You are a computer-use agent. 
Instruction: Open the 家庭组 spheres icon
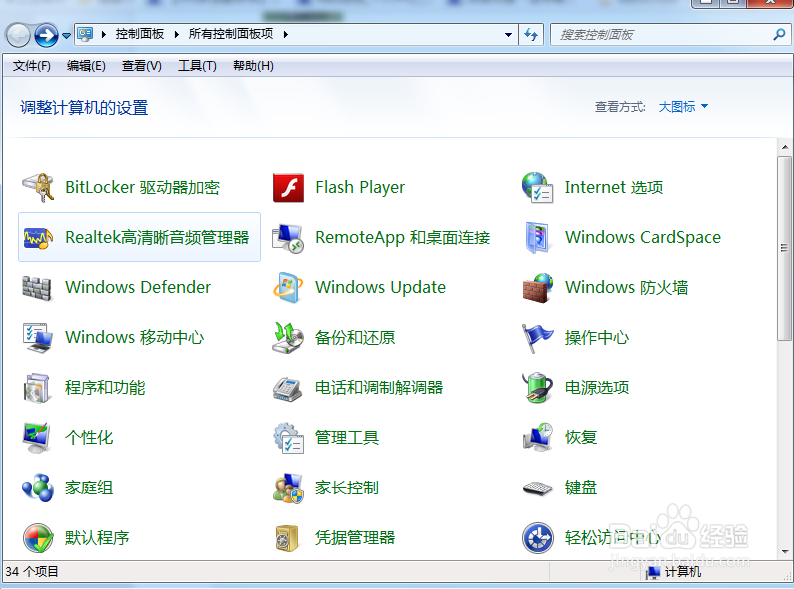coord(38,488)
